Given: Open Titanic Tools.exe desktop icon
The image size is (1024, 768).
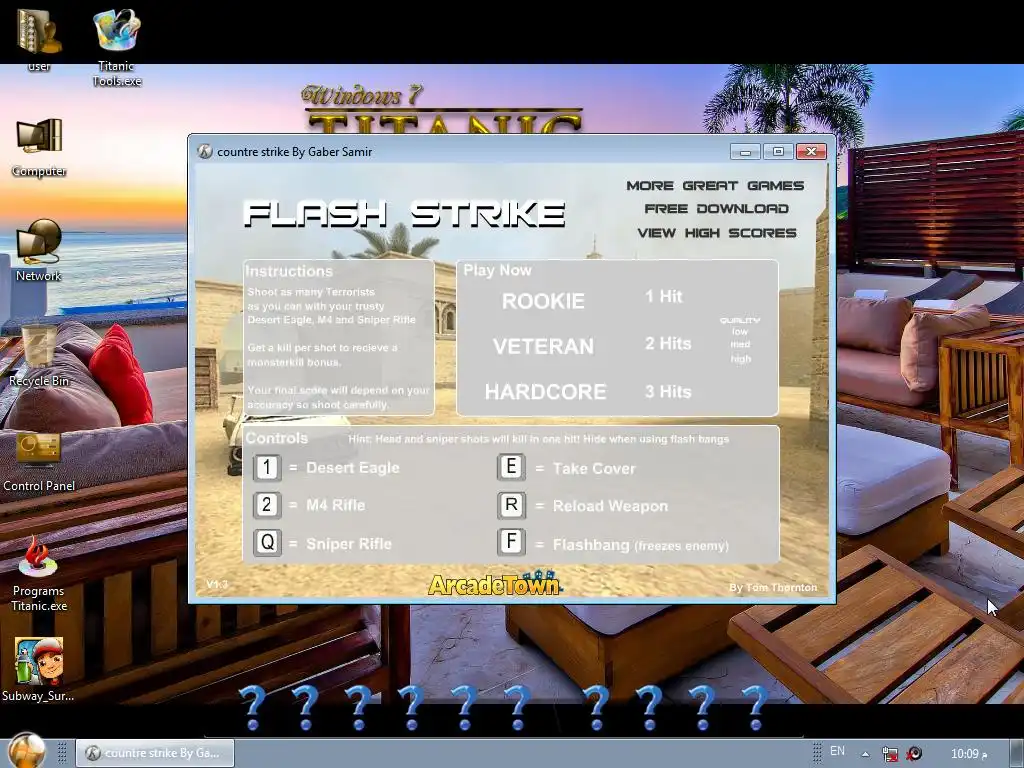Looking at the screenshot, I should [117, 47].
